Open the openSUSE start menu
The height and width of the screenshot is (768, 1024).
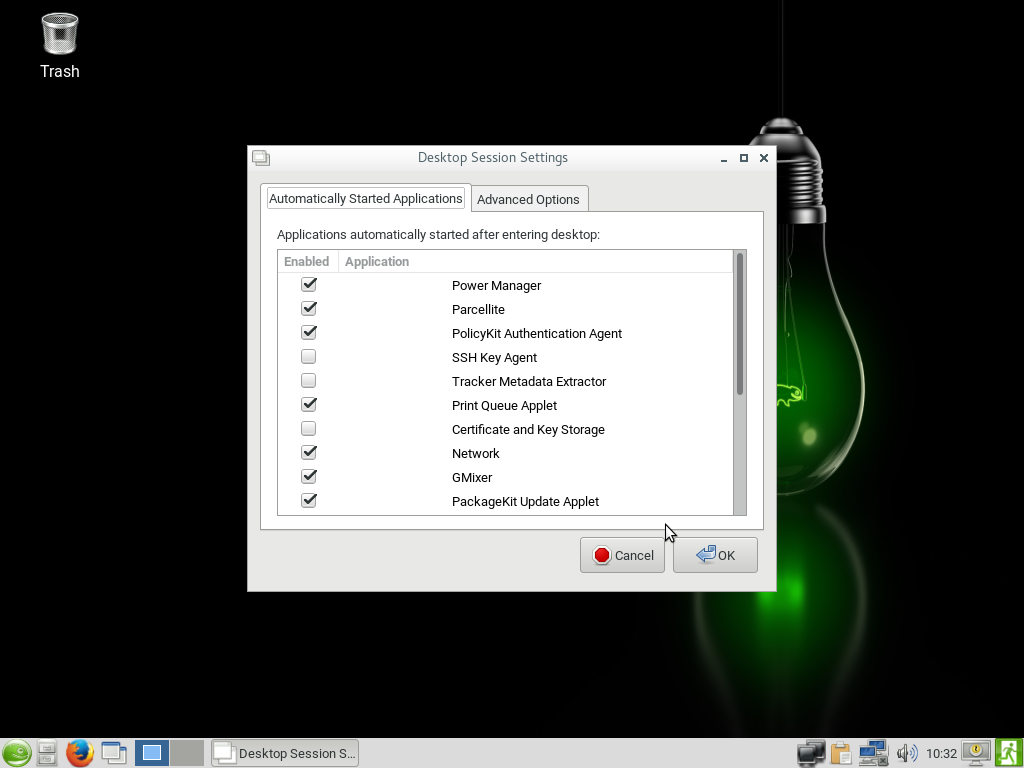click(x=16, y=753)
